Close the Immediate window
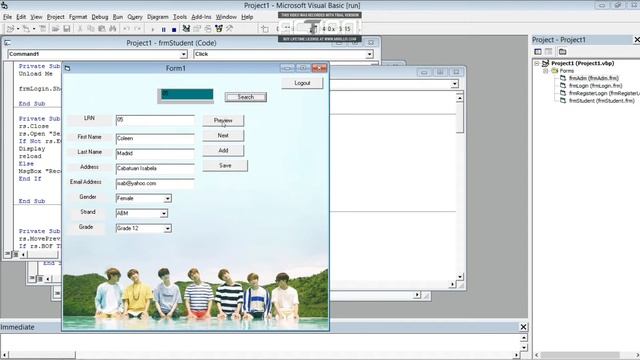 (523, 327)
